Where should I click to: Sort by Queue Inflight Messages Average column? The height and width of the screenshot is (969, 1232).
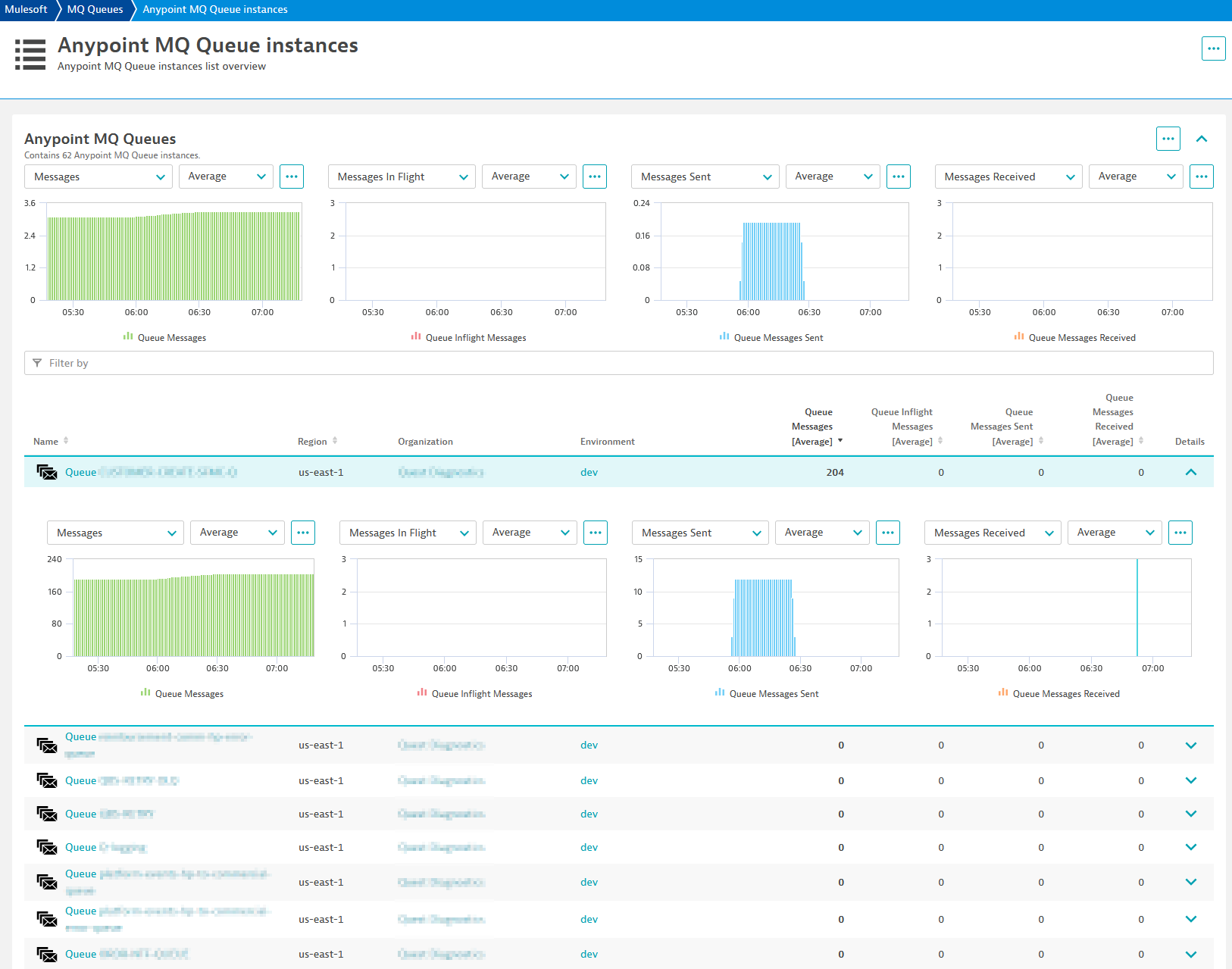pos(907,427)
